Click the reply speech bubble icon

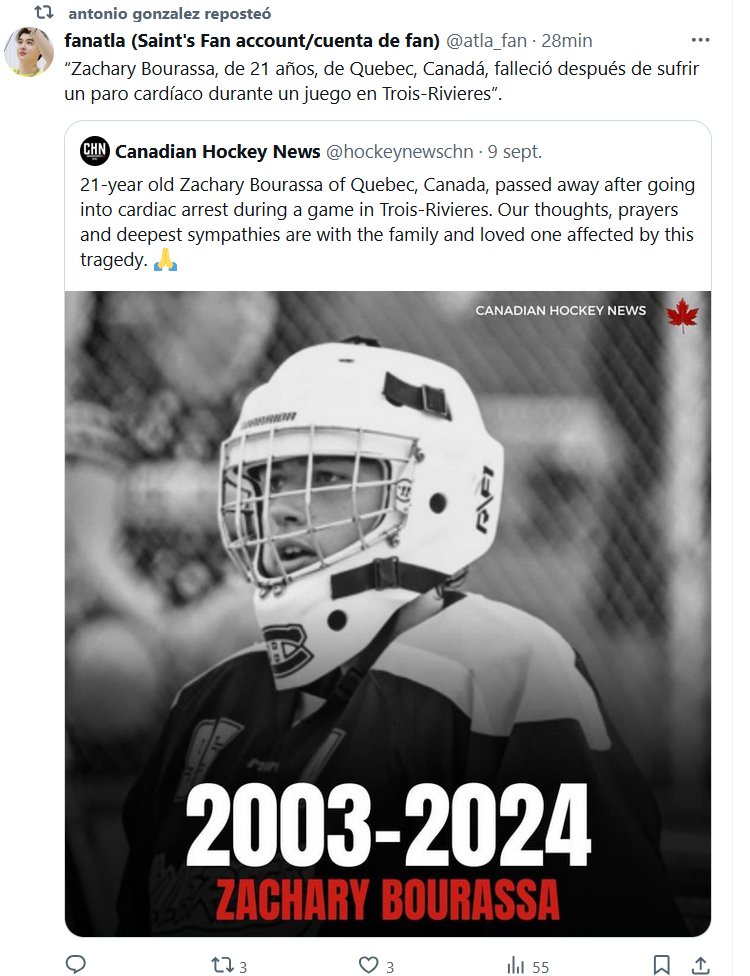coord(77,964)
